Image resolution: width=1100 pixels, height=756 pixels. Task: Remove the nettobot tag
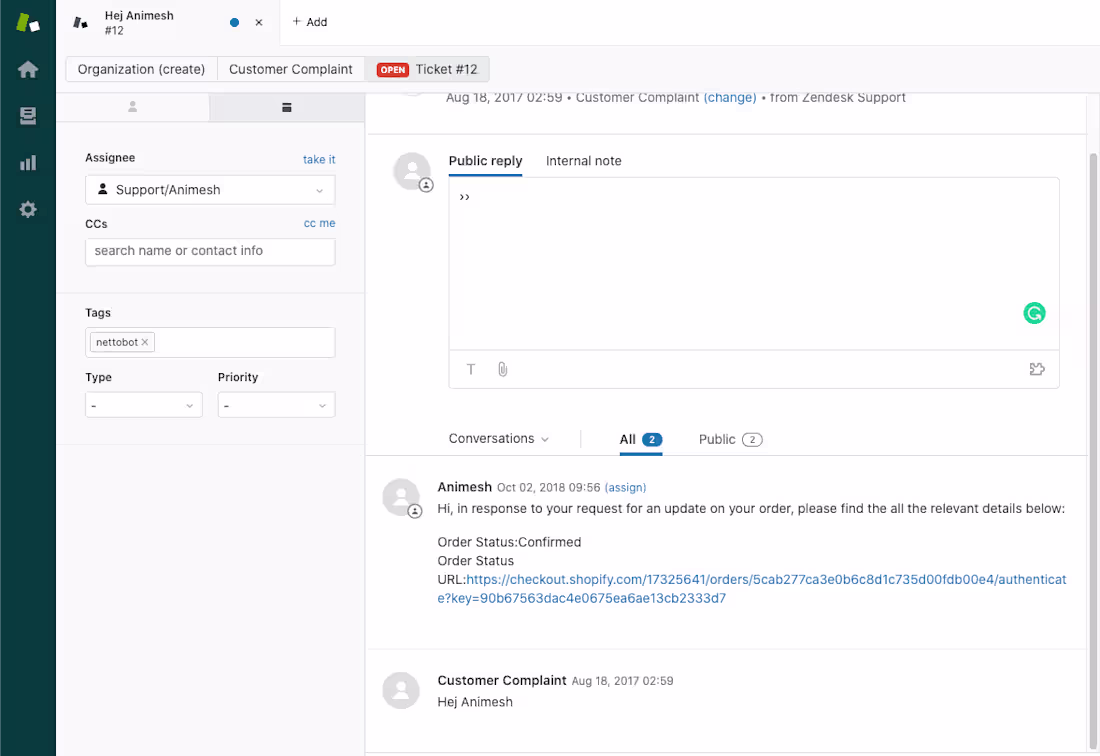(x=145, y=341)
